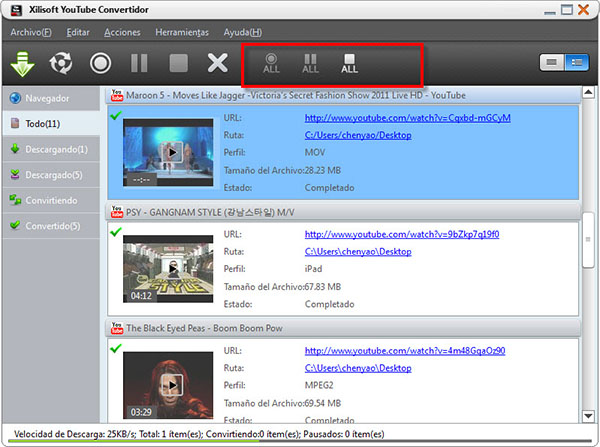Image resolution: width=600 pixels, height=447 pixels.
Task: Click the green checkmark on Maroon 5 item
Action: (116, 115)
